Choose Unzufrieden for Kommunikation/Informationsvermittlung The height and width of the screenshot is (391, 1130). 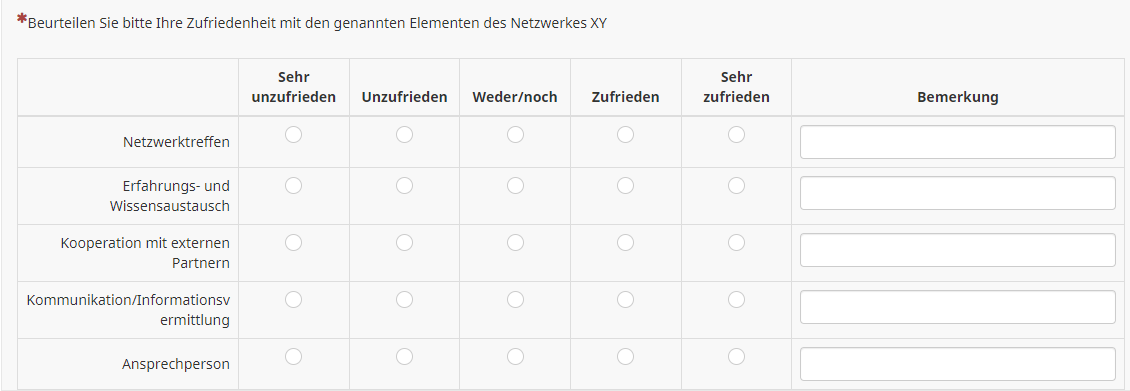click(x=404, y=299)
